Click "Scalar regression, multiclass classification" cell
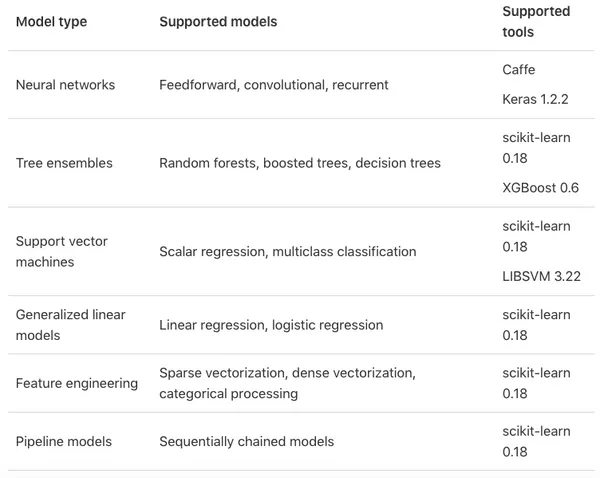This screenshot has width=600, height=478. [287, 252]
